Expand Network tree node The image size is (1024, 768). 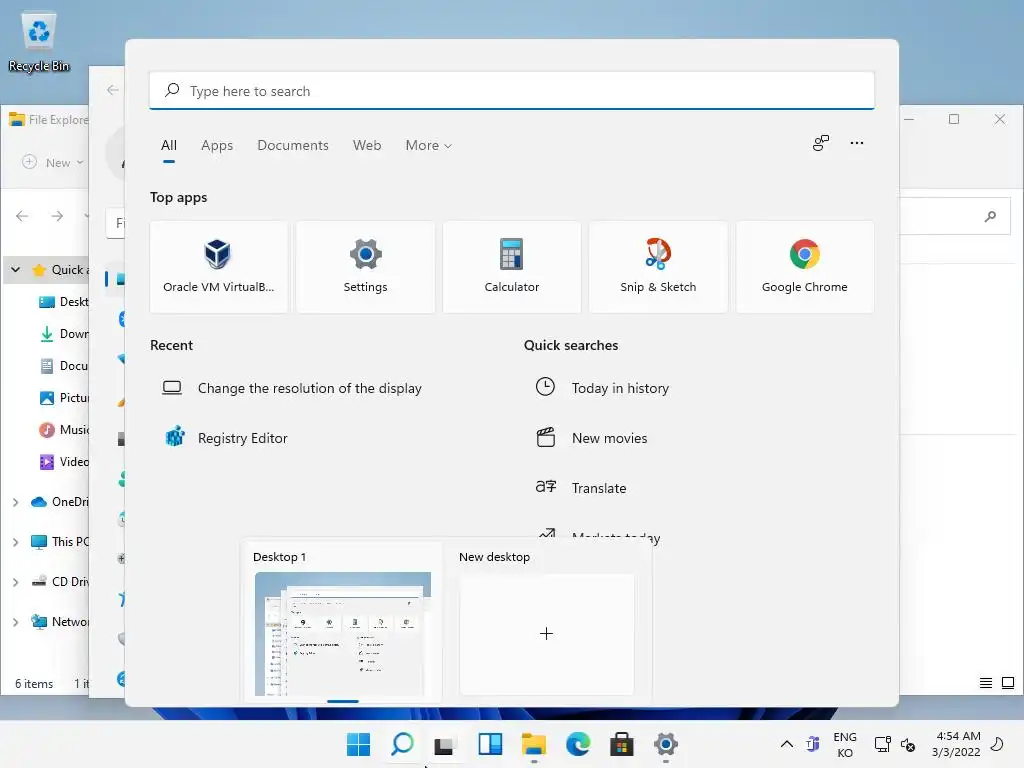tap(16, 622)
